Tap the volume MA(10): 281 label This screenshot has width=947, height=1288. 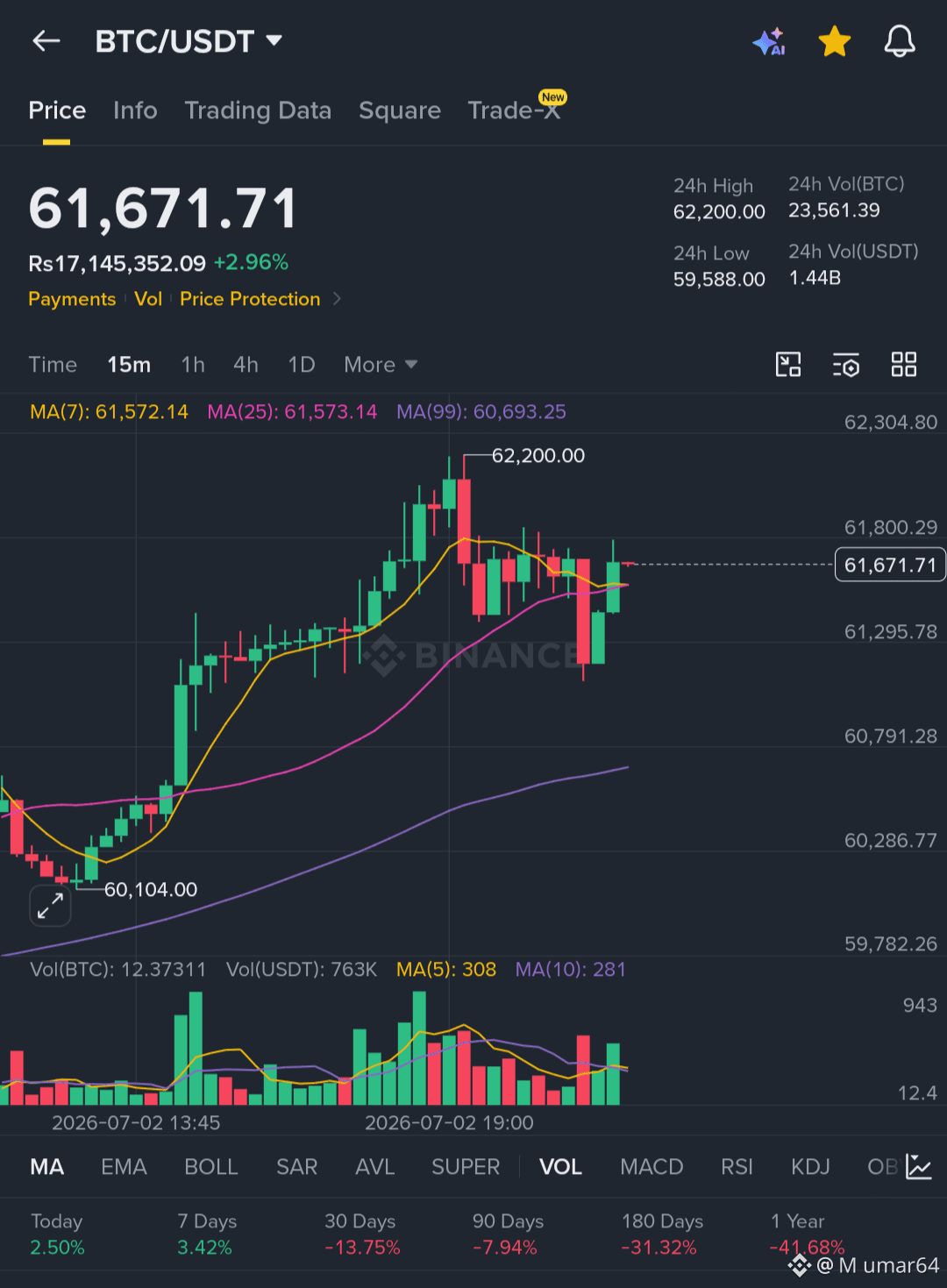click(571, 970)
